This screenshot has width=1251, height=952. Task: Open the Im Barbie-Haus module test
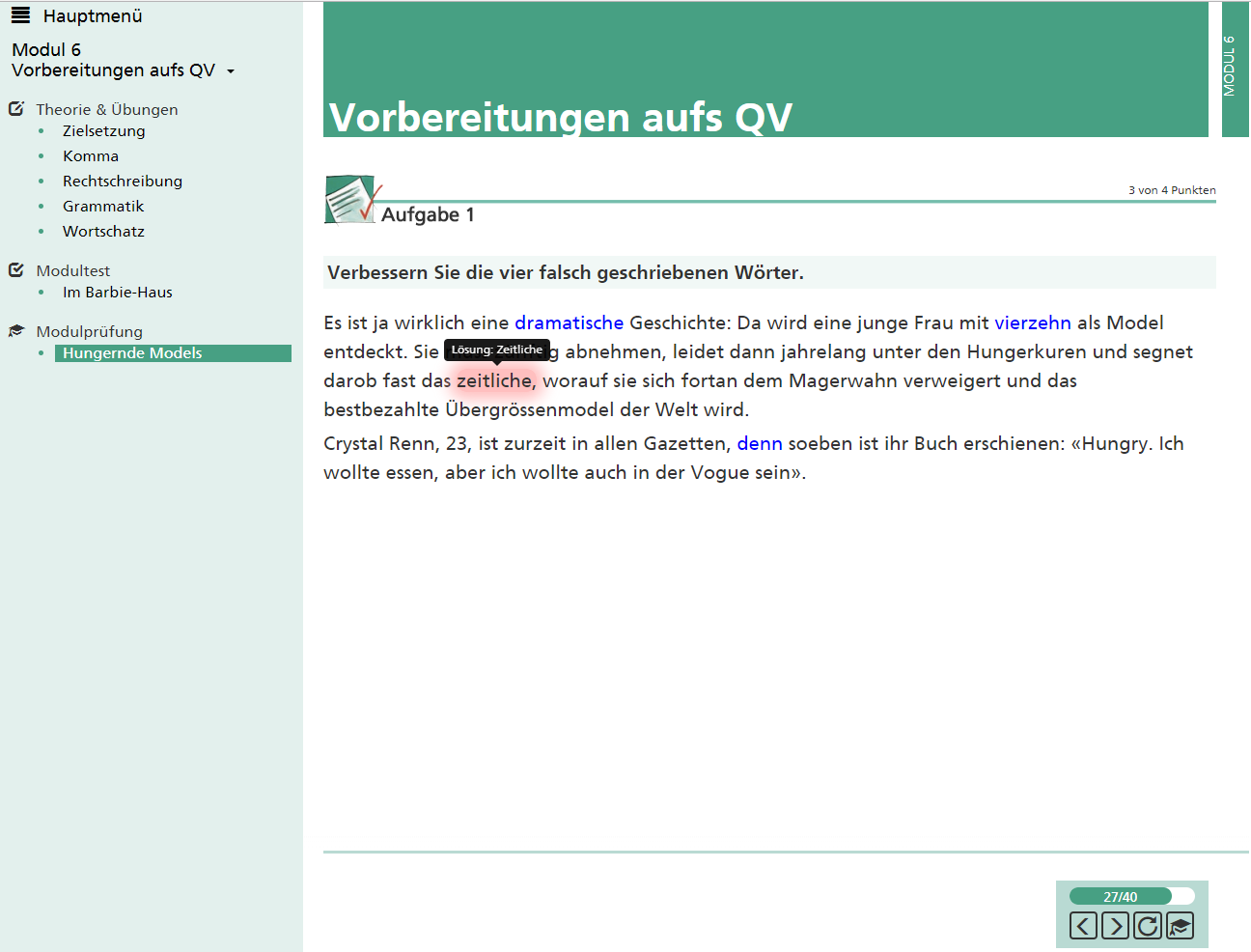coord(117,293)
